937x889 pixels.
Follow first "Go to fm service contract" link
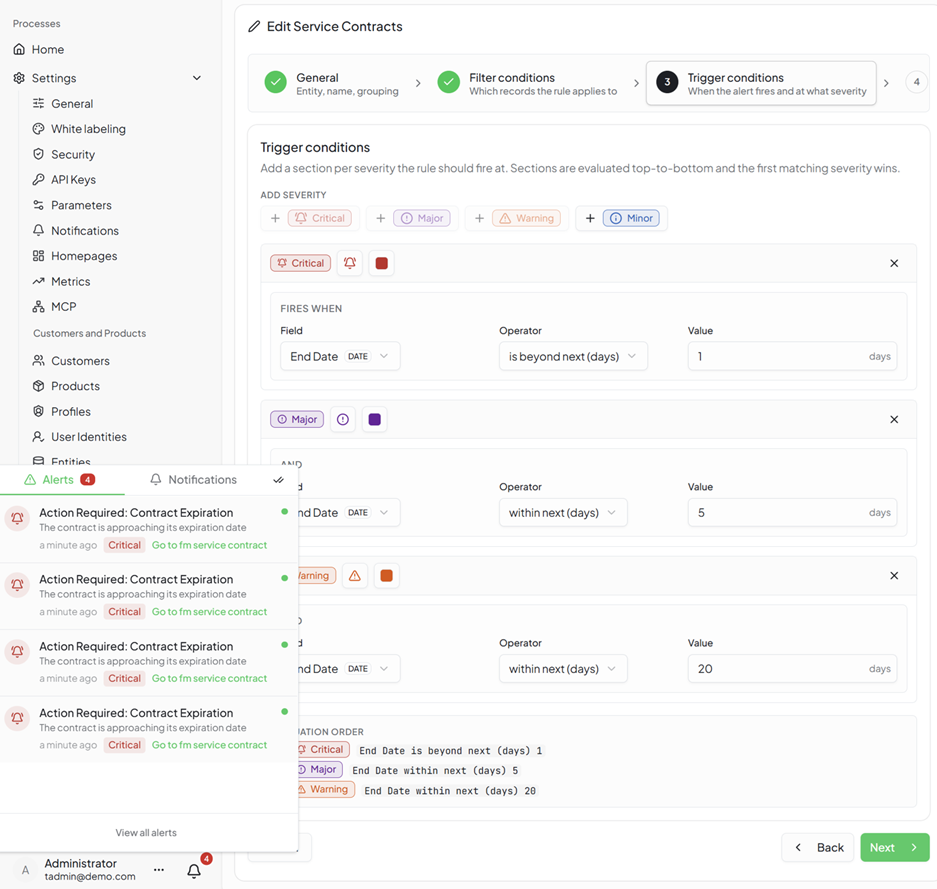click(x=209, y=545)
